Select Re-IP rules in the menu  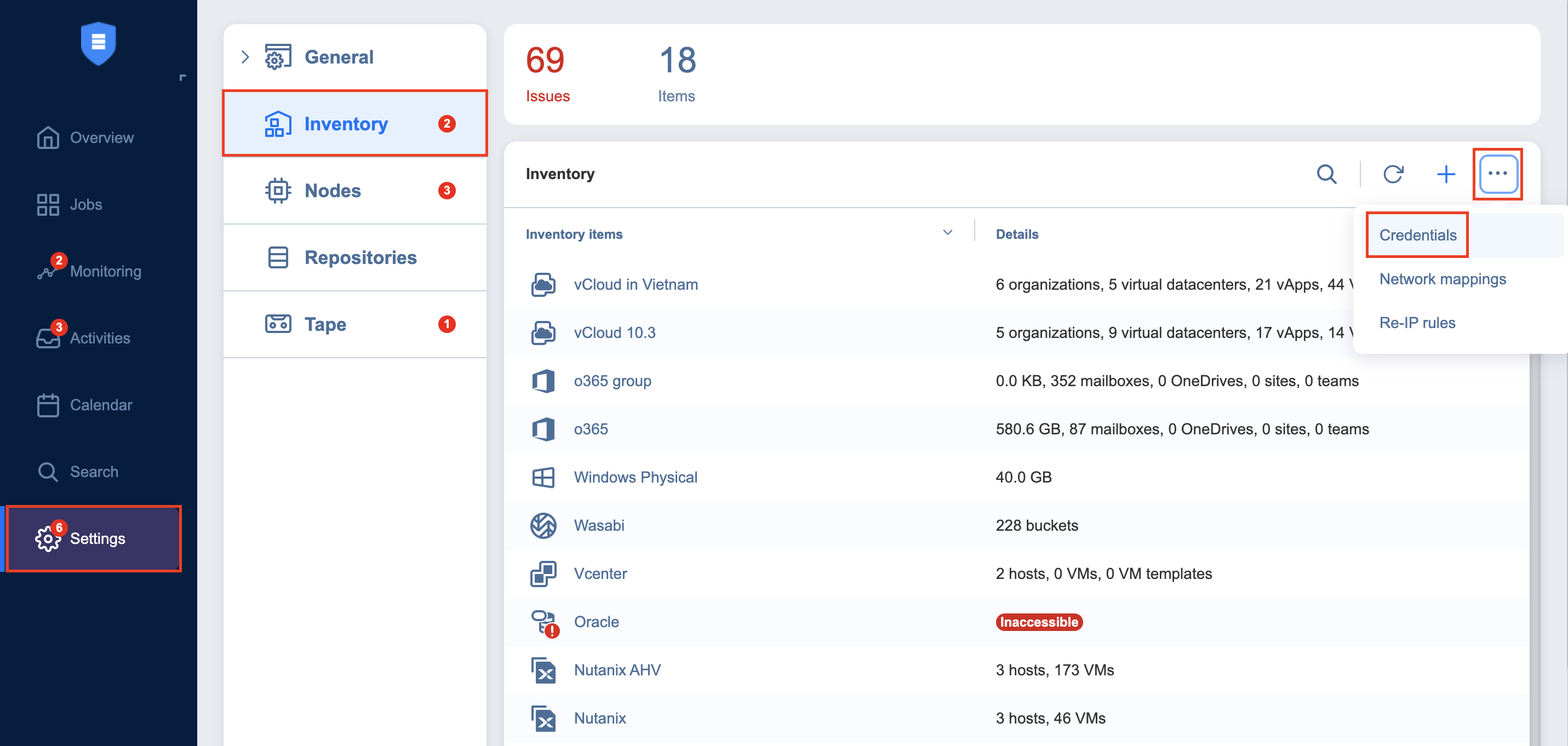1416,323
